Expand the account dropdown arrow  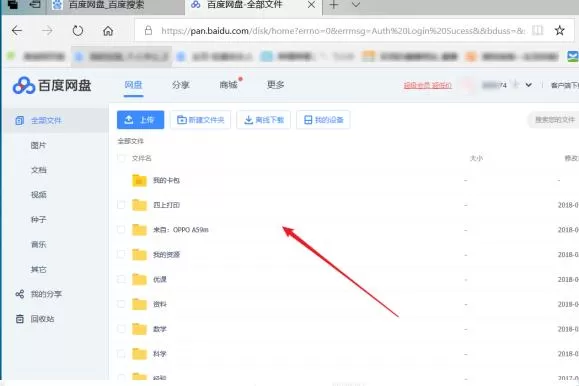click(528, 85)
